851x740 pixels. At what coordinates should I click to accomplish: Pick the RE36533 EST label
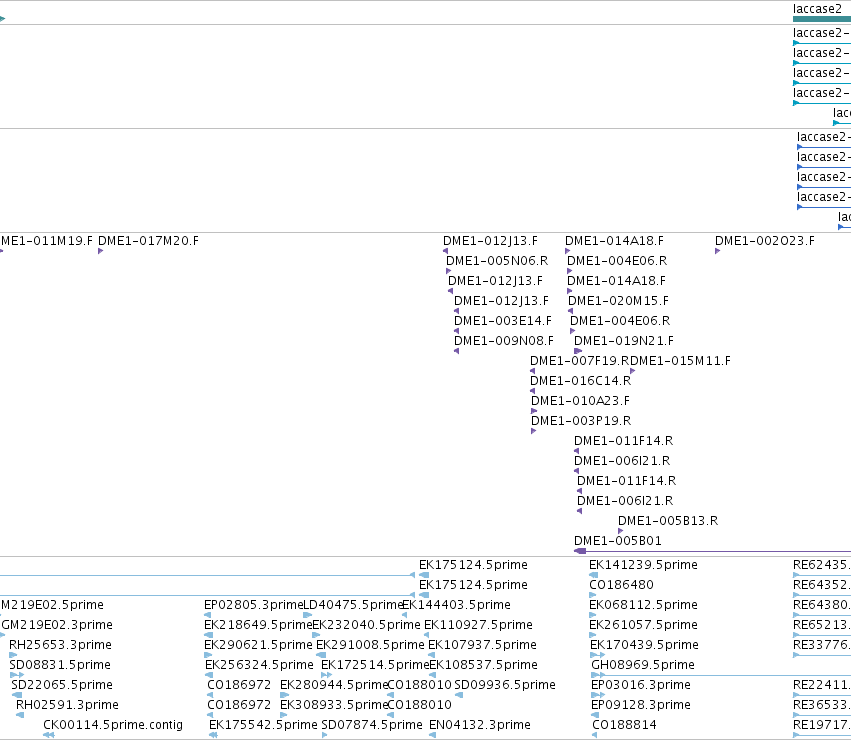pyautogui.click(x=822, y=705)
